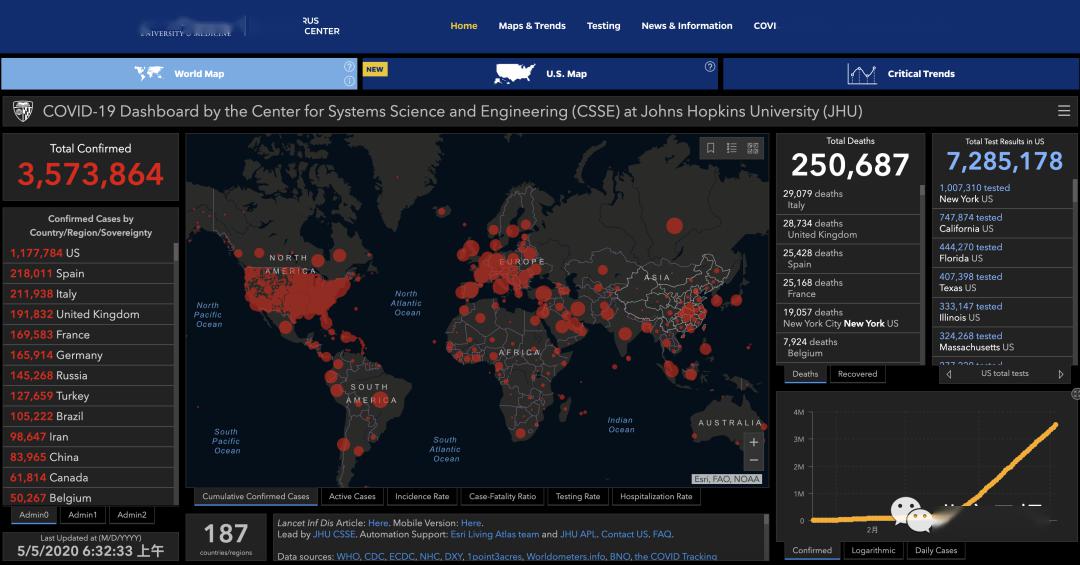Show the map legend list icon
The width and height of the screenshot is (1080, 565).
coord(732,148)
